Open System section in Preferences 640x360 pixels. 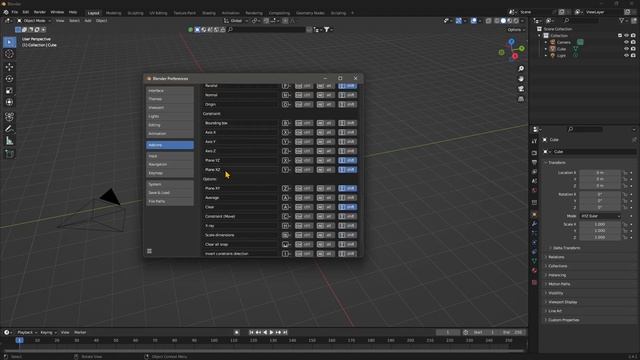click(170, 184)
